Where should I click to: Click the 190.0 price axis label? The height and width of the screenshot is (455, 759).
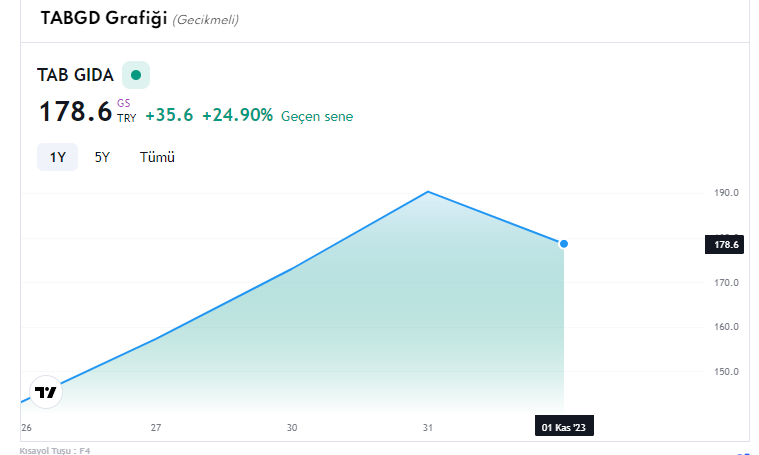click(x=727, y=193)
